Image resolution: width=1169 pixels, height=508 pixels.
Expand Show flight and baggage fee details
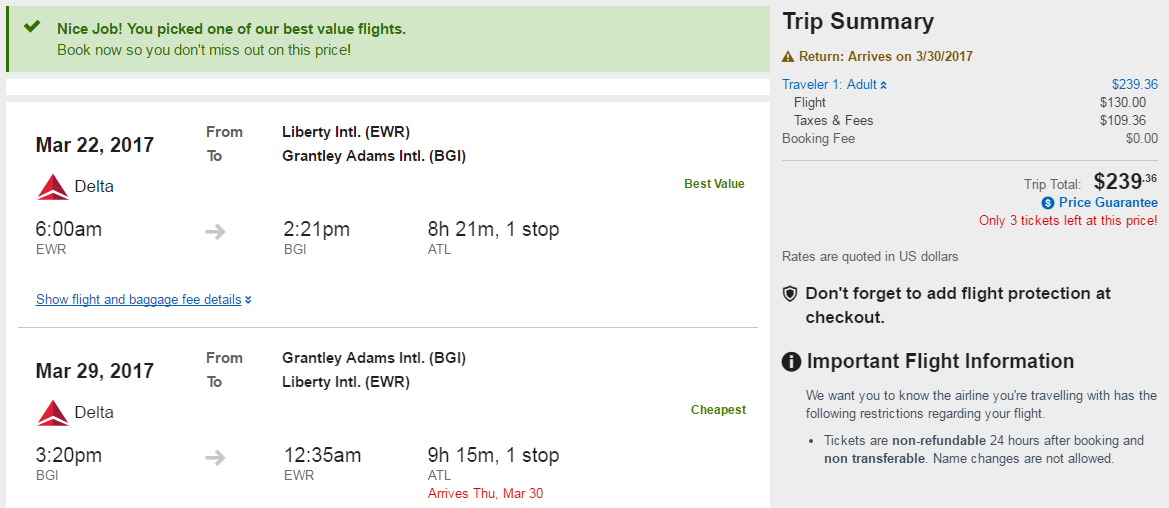pyautogui.click(x=143, y=299)
